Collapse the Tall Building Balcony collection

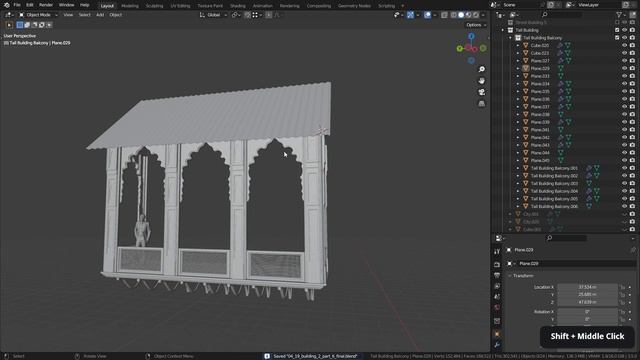[x=510, y=38]
